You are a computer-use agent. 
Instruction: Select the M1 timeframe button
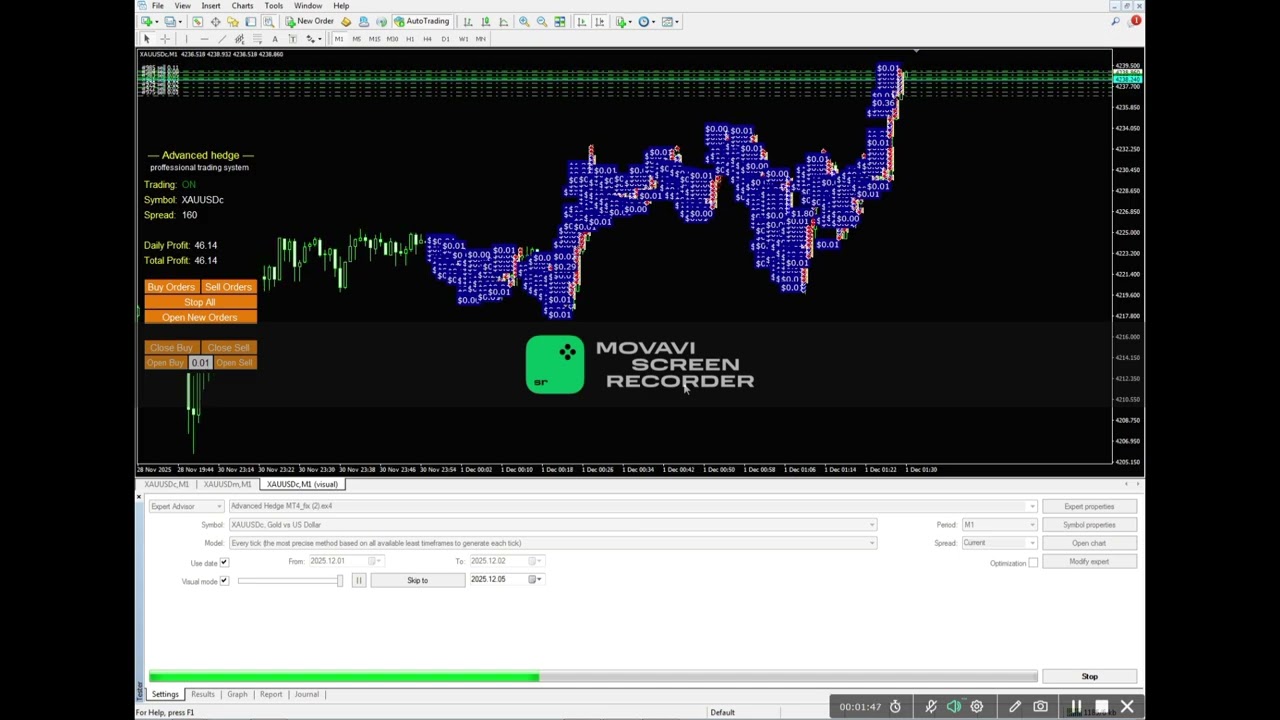(339, 39)
